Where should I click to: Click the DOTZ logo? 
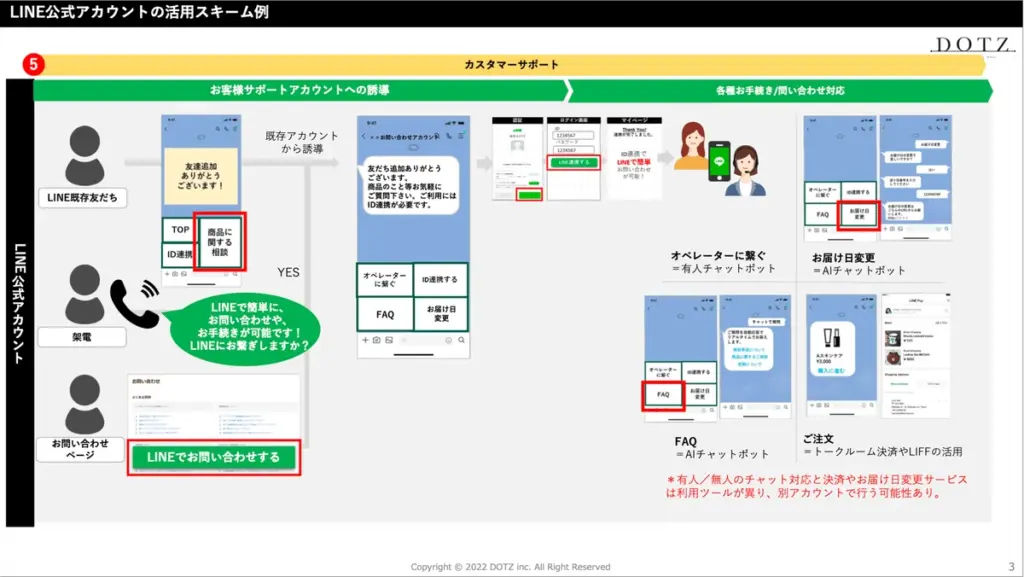click(972, 44)
